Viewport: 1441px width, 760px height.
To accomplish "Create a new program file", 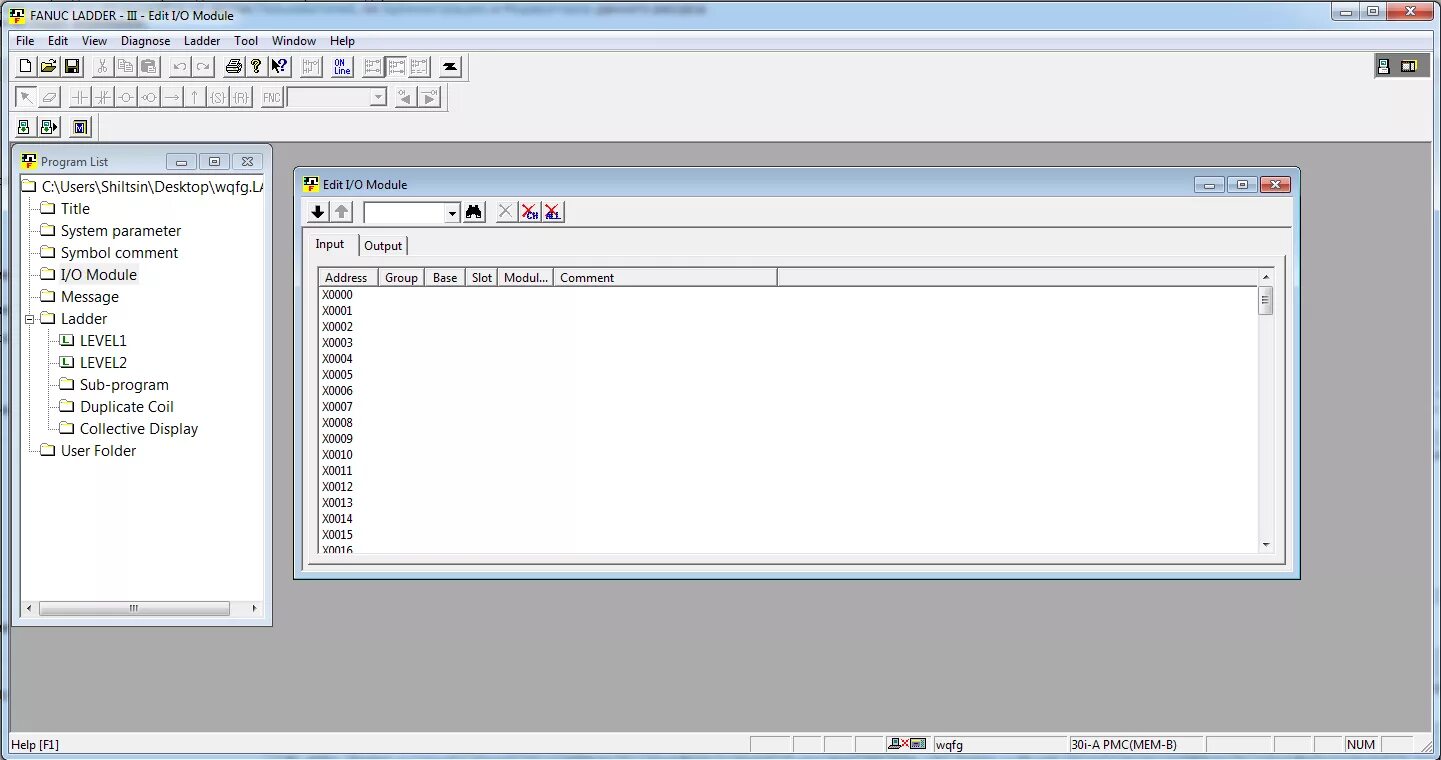I will tap(26, 67).
